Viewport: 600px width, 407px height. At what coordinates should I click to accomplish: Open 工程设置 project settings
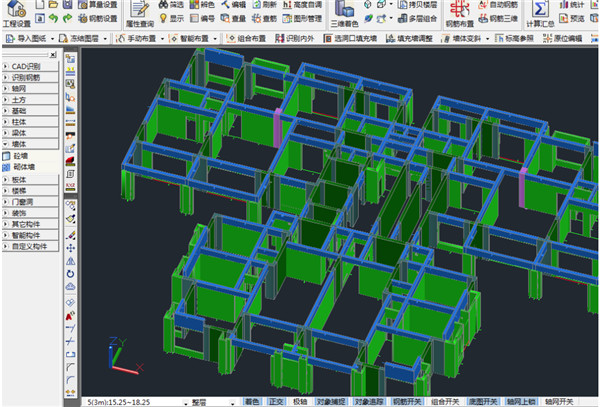[16, 14]
